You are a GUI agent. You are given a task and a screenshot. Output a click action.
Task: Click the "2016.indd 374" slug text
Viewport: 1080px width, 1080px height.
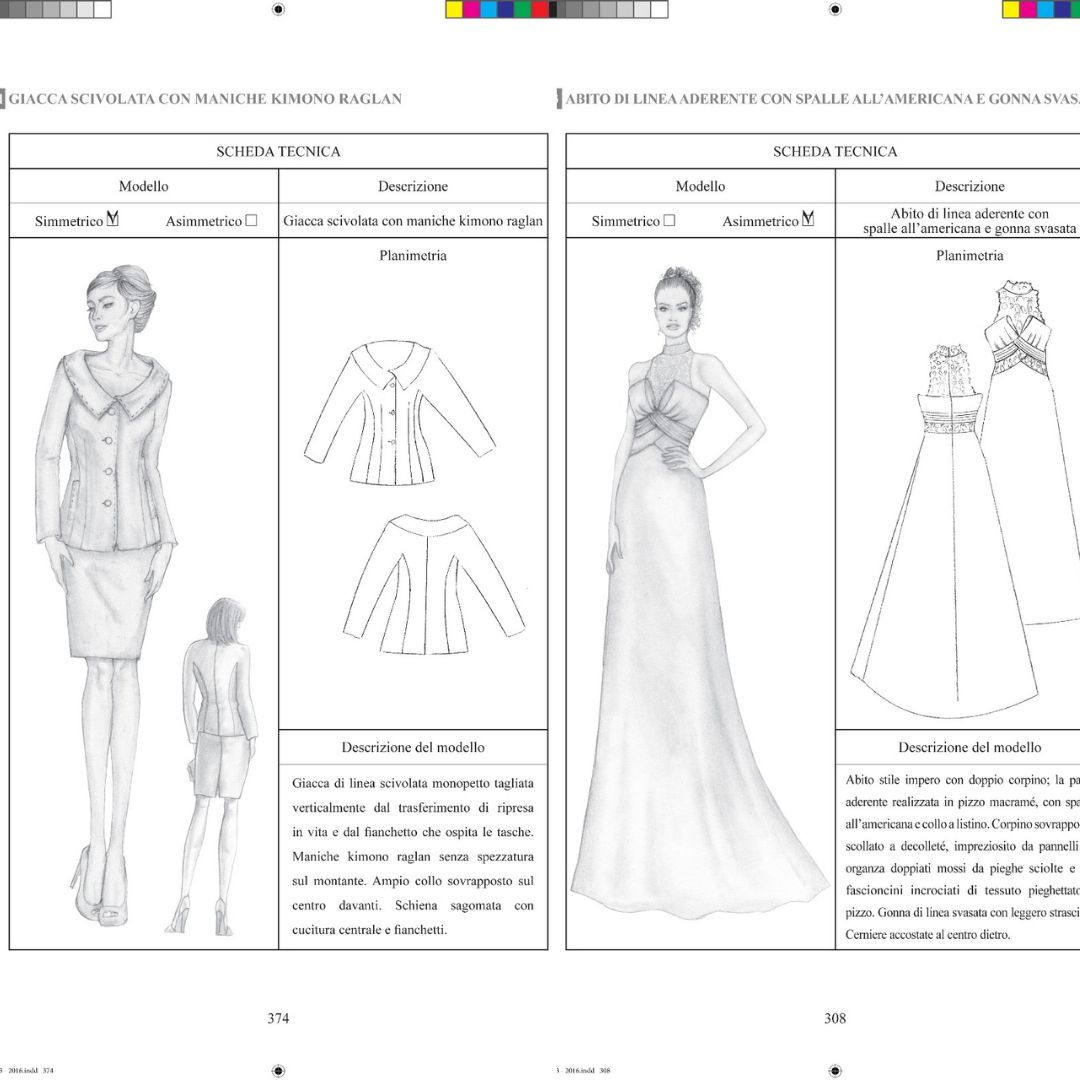pyautogui.click(x=30, y=1070)
